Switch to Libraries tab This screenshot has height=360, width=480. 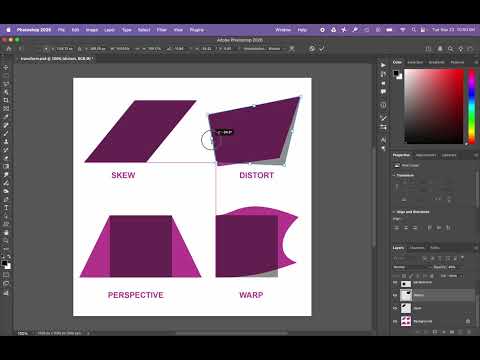tap(449, 155)
